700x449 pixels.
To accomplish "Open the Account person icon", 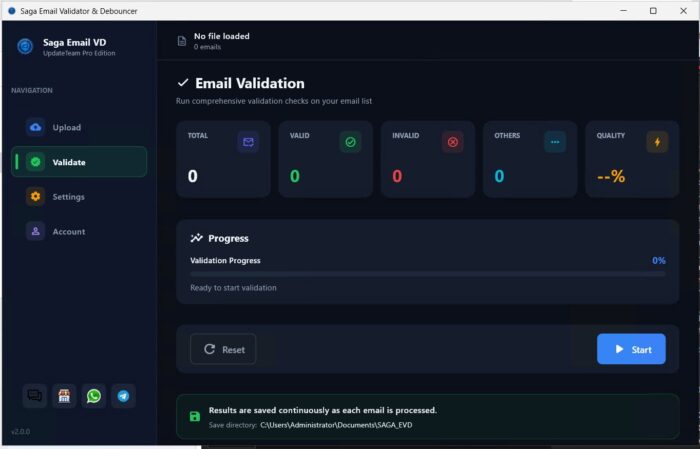I will 35,231.
